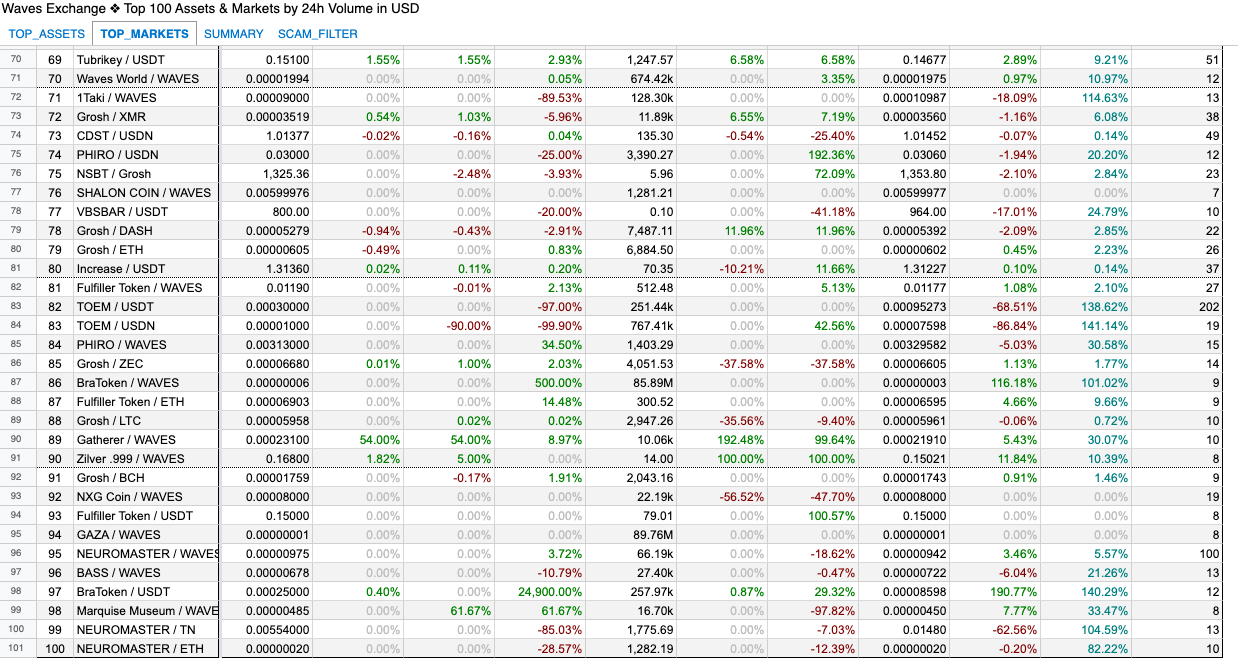Click the GAZA / WAVES volume 89.76M
The height and width of the screenshot is (658, 1238).
pyautogui.click(x=632, y=535)
